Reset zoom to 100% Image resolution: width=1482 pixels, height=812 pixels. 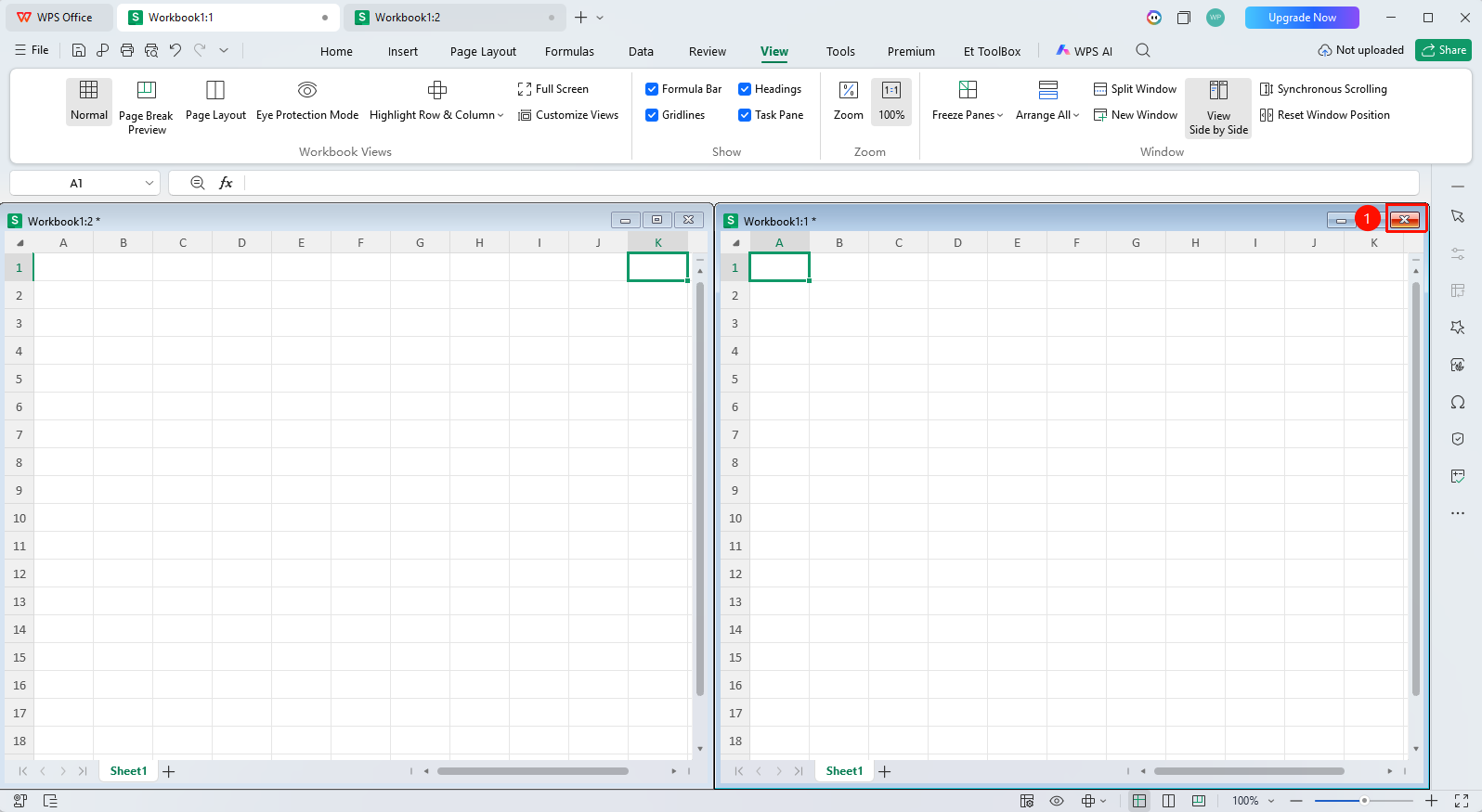click(x=891, y=101)
